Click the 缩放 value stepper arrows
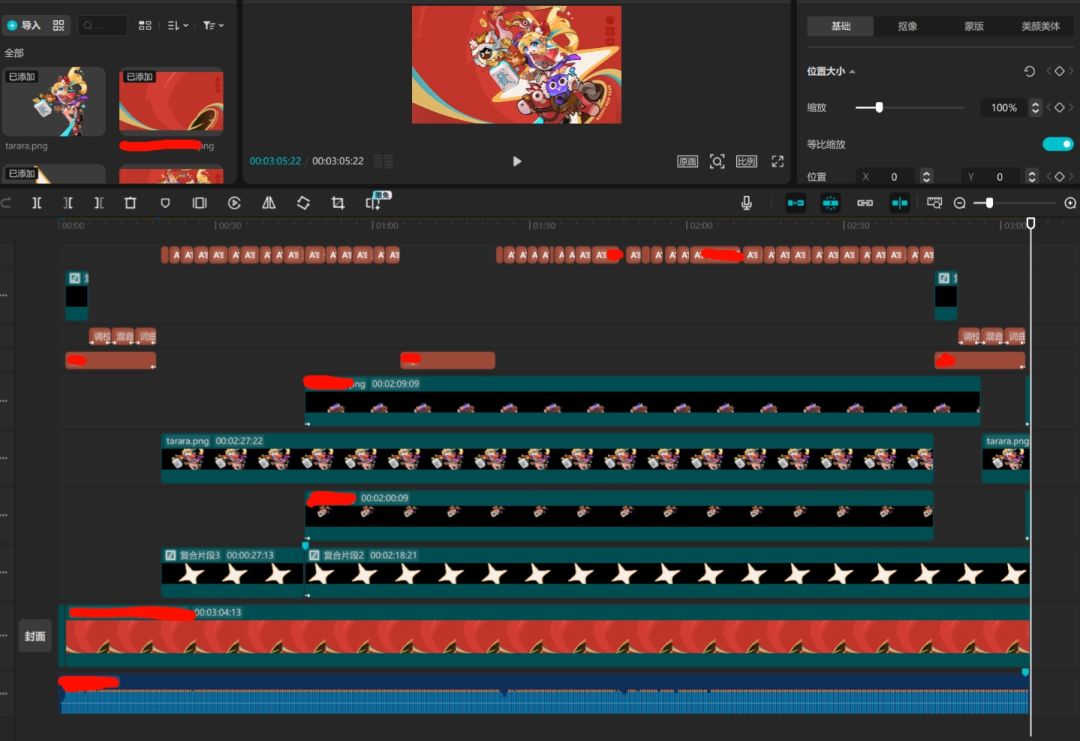The width and height of the screenshot is (1080, 741). (x=1035, y=107)
